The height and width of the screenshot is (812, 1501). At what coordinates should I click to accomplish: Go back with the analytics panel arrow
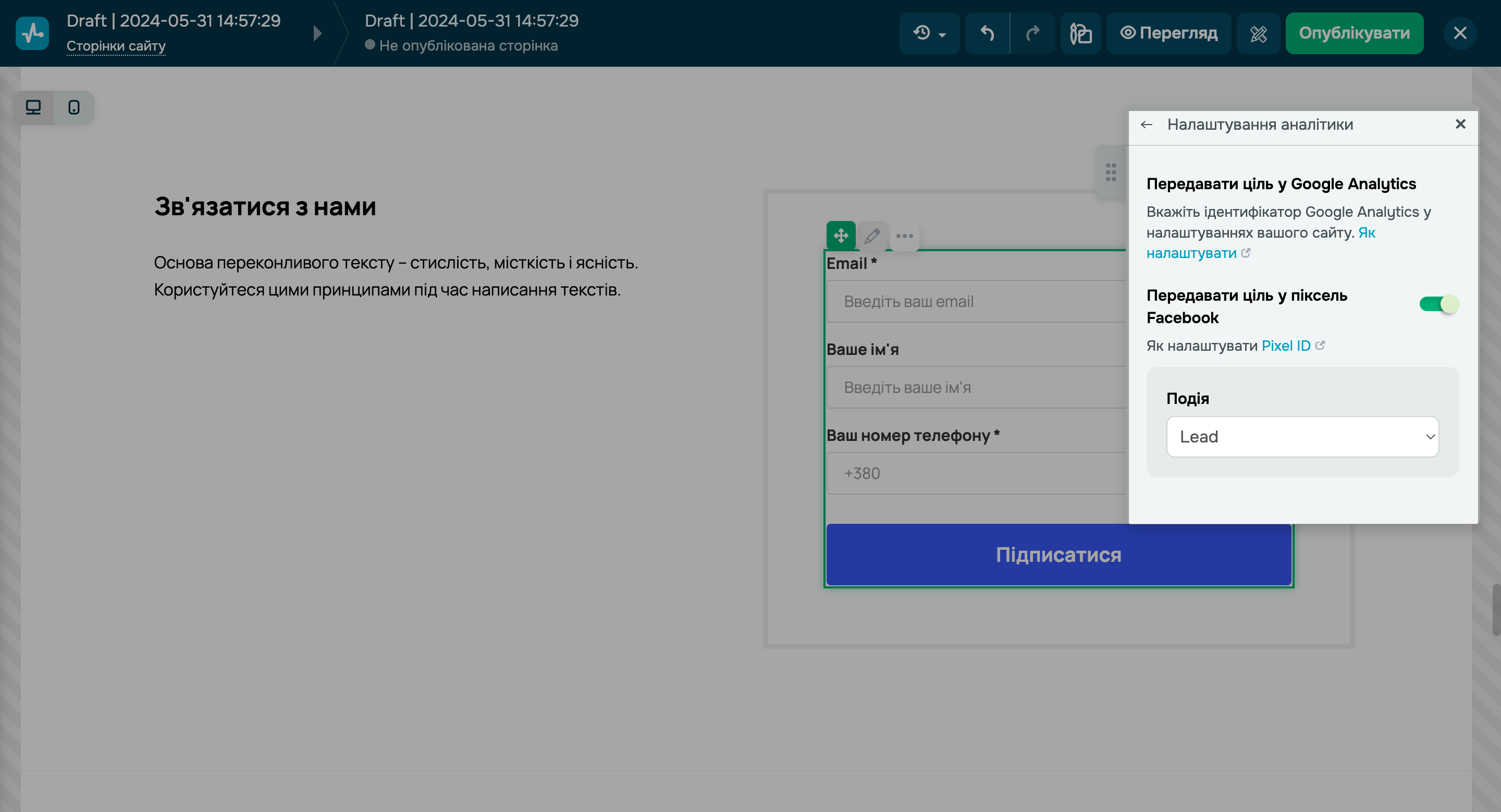[1146, 125]
